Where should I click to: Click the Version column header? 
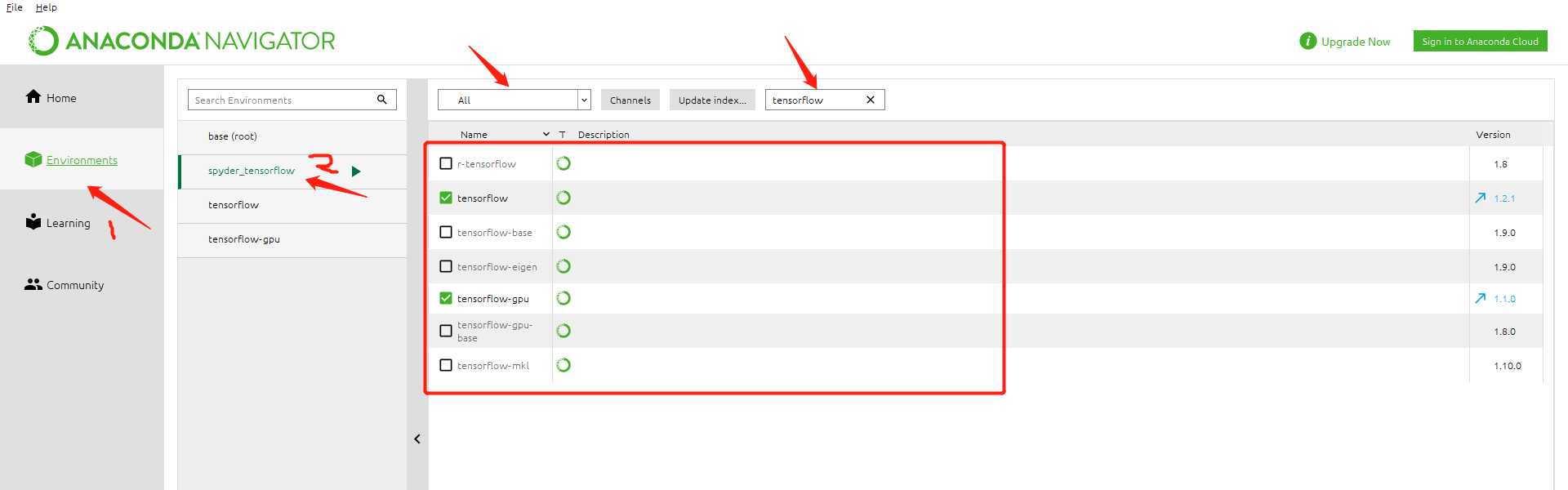pyautogui.click(x=1493, y=135)
